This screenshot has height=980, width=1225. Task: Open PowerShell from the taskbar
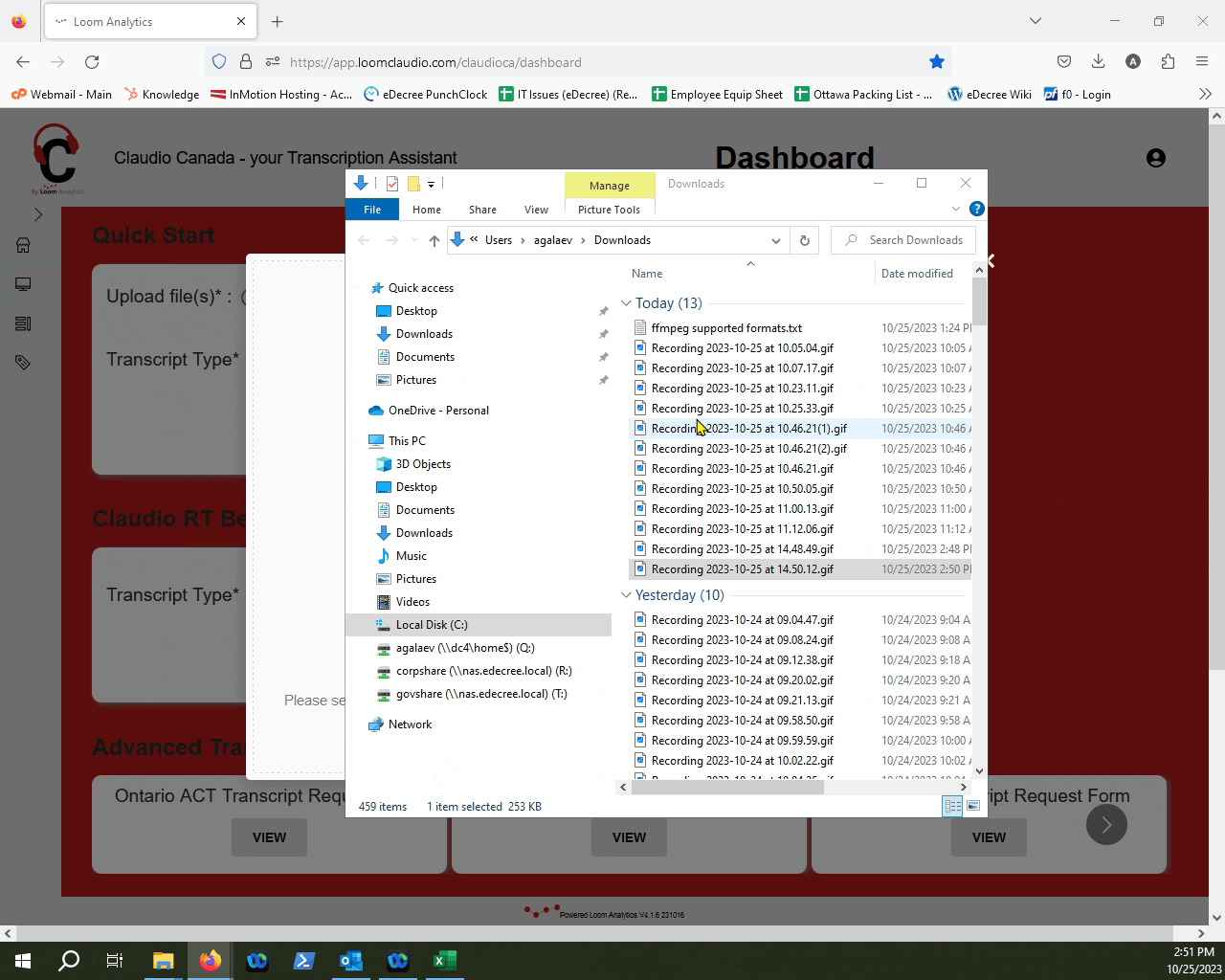303,960
